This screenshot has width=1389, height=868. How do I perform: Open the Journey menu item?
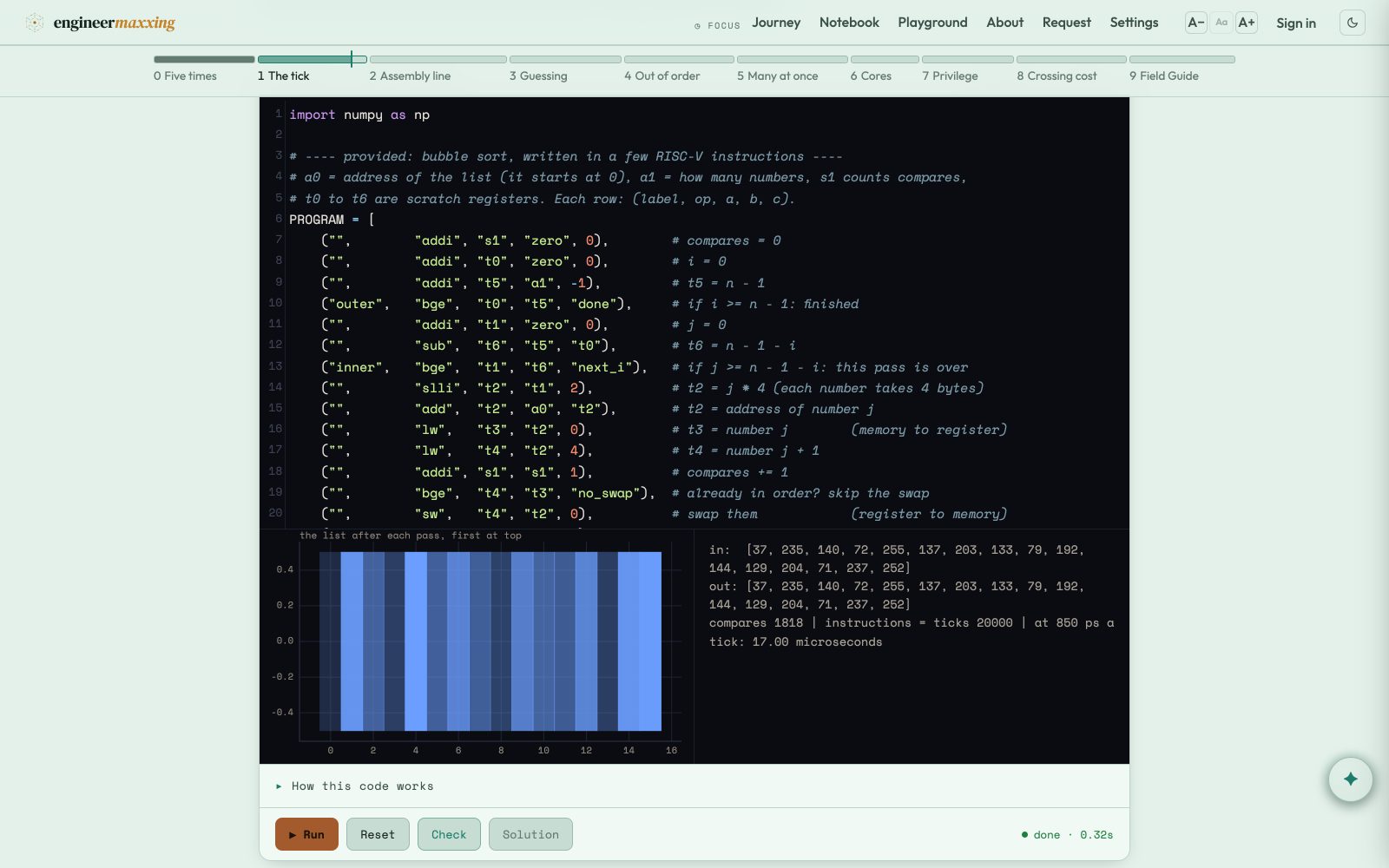tap(776, 23)
